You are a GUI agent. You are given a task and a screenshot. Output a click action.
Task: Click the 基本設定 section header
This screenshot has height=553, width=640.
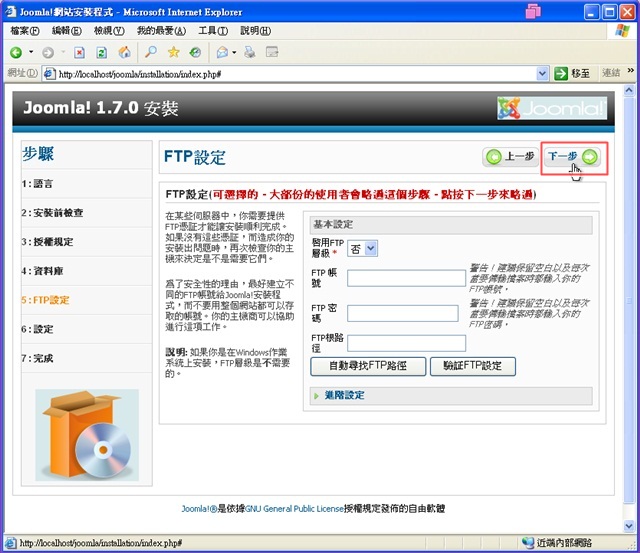coord(451,224)
